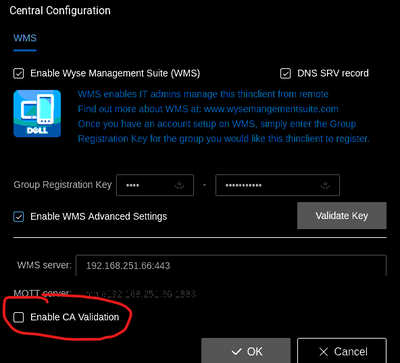Dismiss the dialog with Cancel

(342, 351)
